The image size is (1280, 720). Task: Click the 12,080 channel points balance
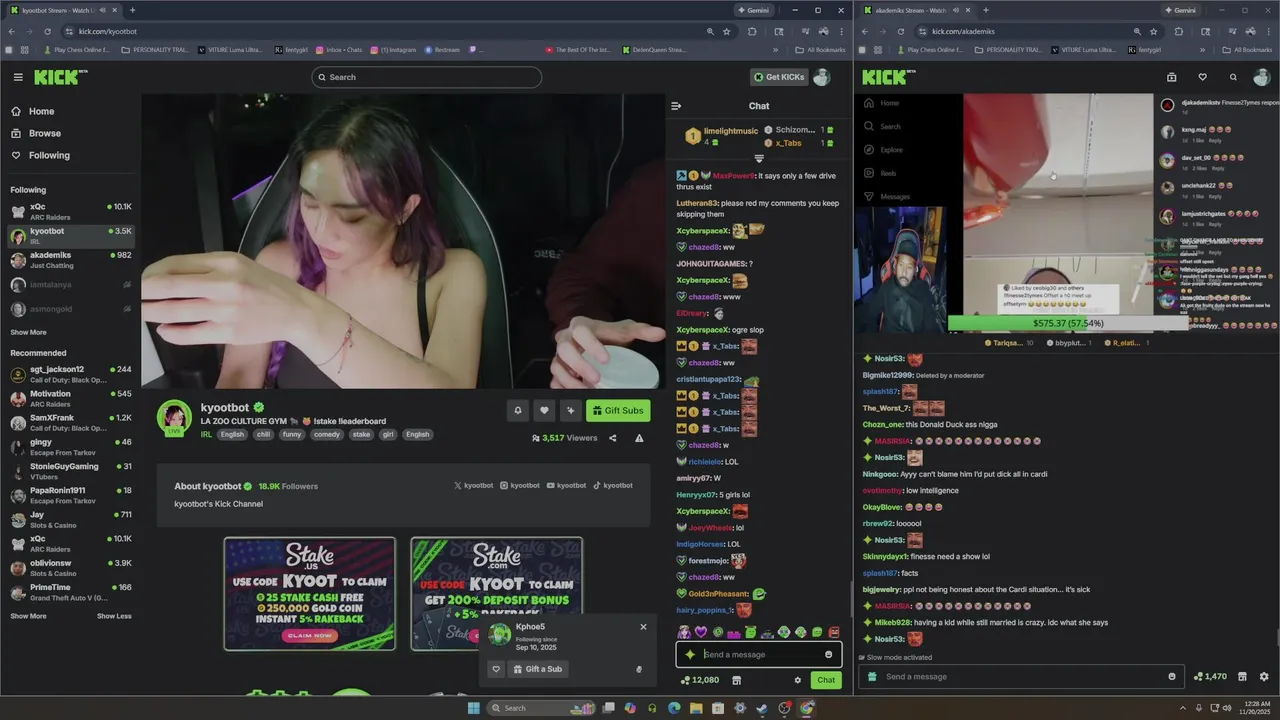699,680
